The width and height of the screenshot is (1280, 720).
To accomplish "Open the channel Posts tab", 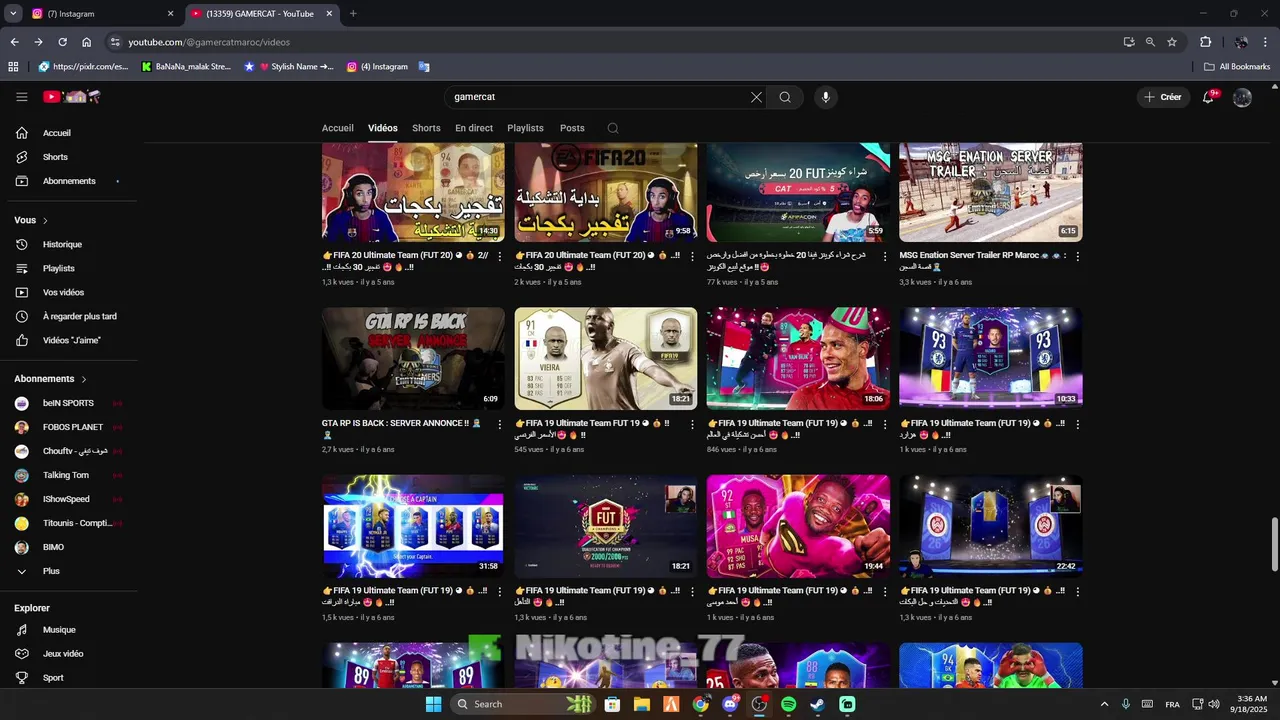I will pos(572,128).
